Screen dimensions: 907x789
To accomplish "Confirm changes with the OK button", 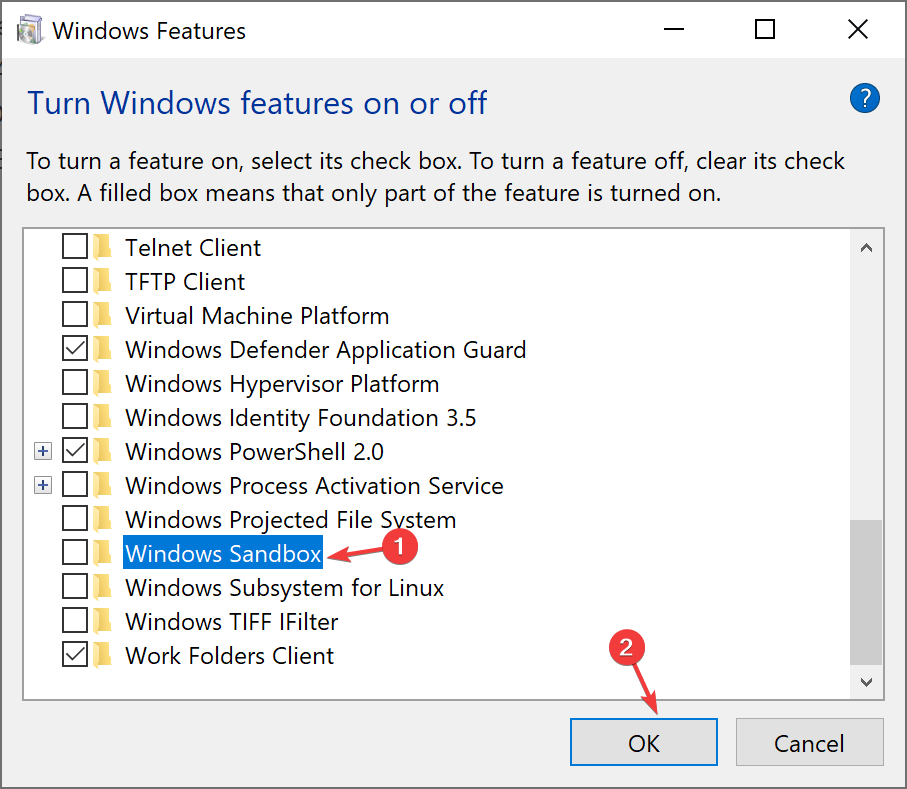I will pos(644,742).
